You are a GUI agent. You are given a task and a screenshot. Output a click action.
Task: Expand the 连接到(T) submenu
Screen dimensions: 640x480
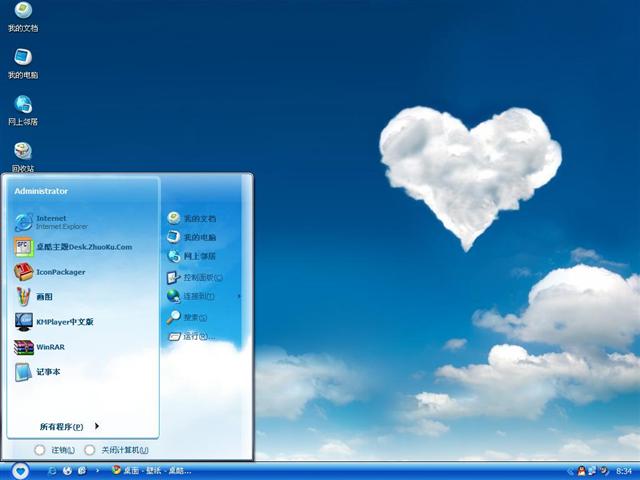click(x=203, y=296)
